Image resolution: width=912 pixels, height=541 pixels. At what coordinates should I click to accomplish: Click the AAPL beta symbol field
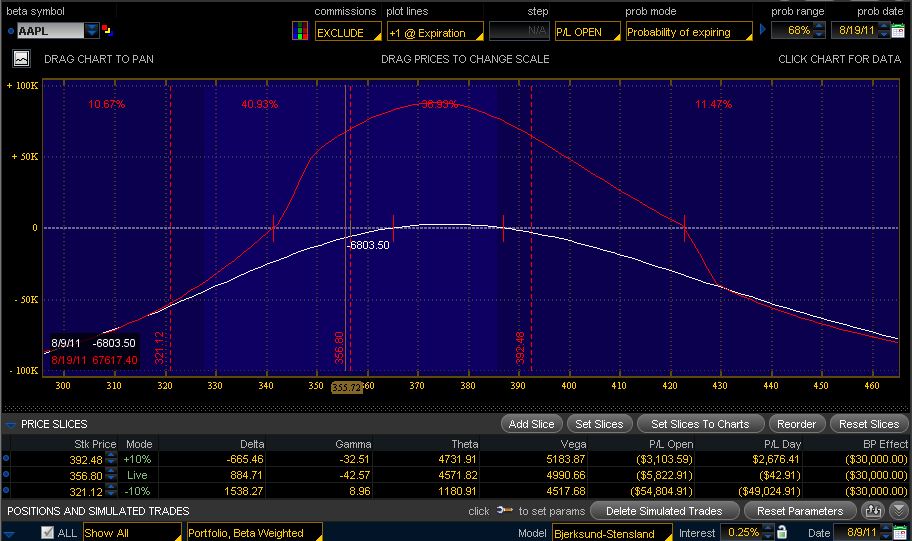click(x=50, y=31)
